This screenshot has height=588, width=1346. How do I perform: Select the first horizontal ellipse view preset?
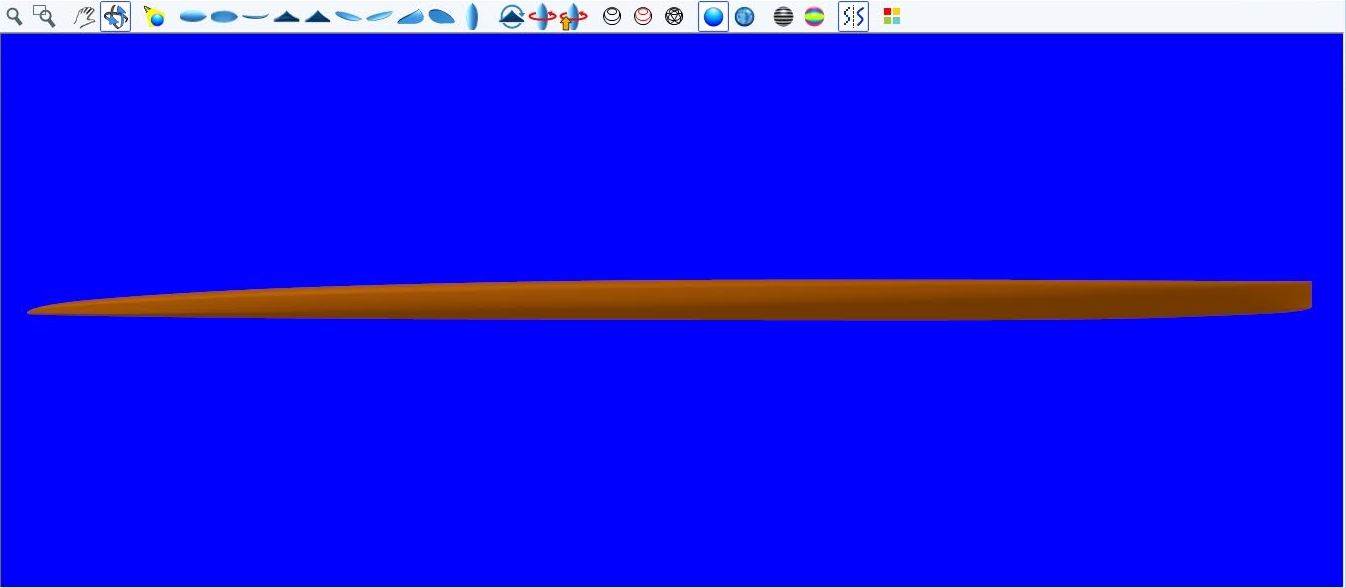click(193, 16)
